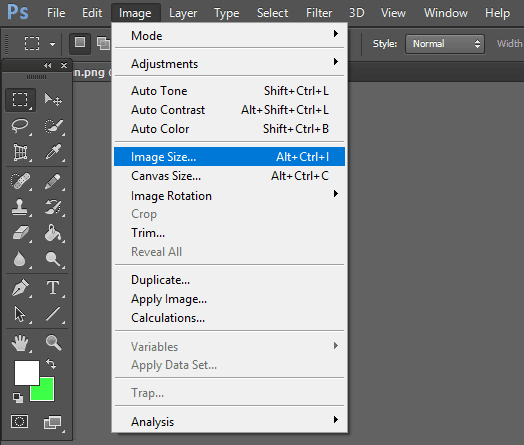524x445 pixels.
Task: Choose Duplicate...
Action: pyautogui.click(x=229, y=280)
